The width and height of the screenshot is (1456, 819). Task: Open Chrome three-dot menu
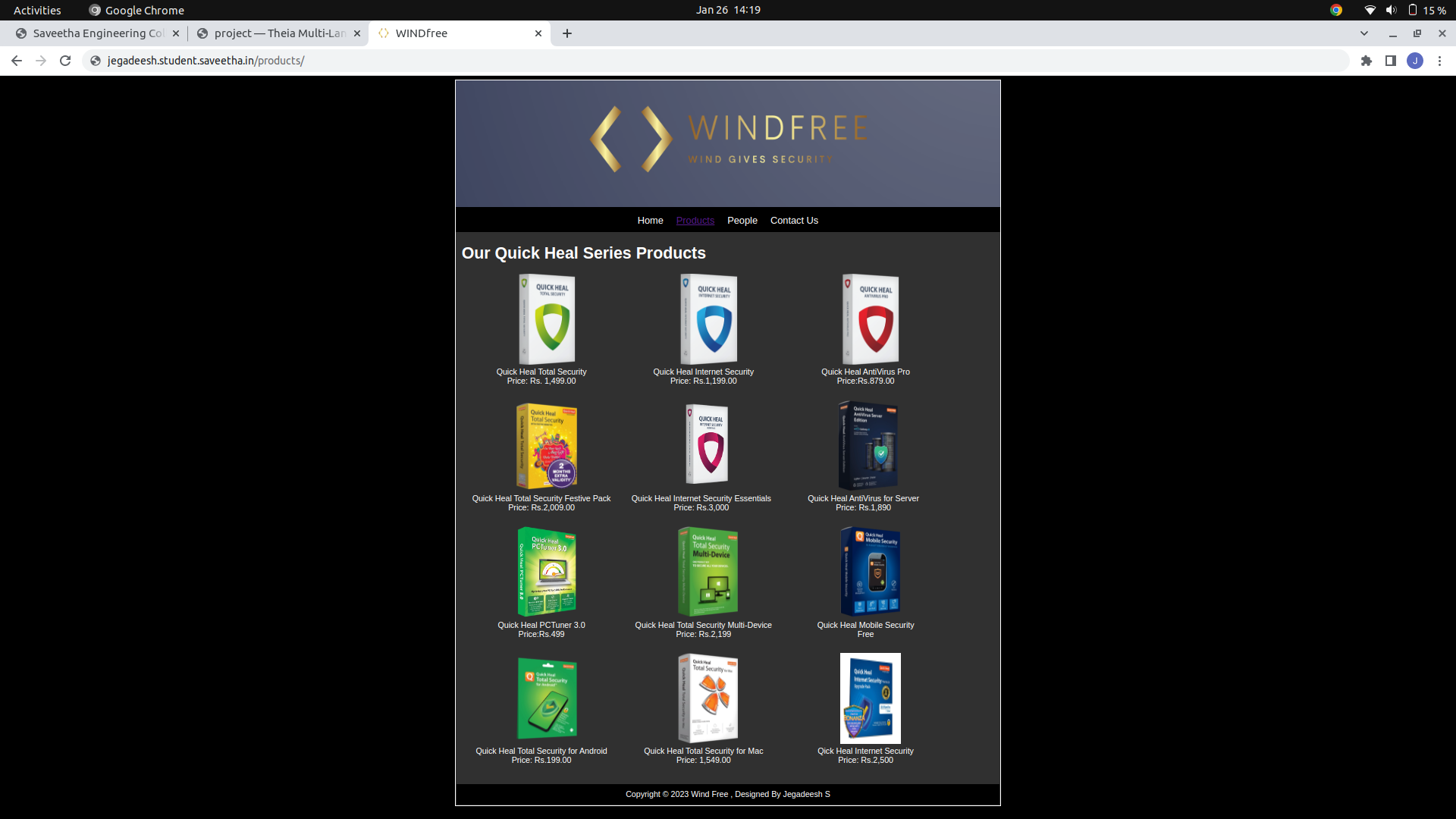point(1439,61)
